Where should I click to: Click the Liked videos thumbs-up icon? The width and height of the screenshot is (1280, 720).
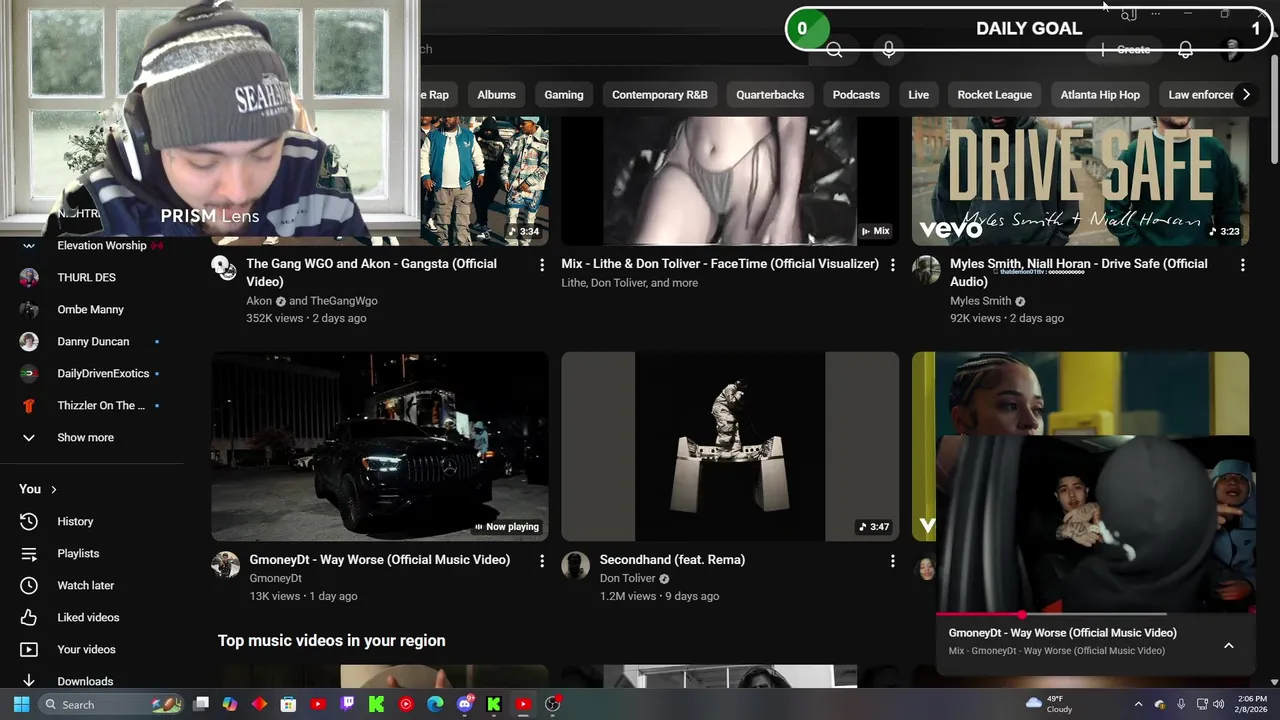coord(29,617)
